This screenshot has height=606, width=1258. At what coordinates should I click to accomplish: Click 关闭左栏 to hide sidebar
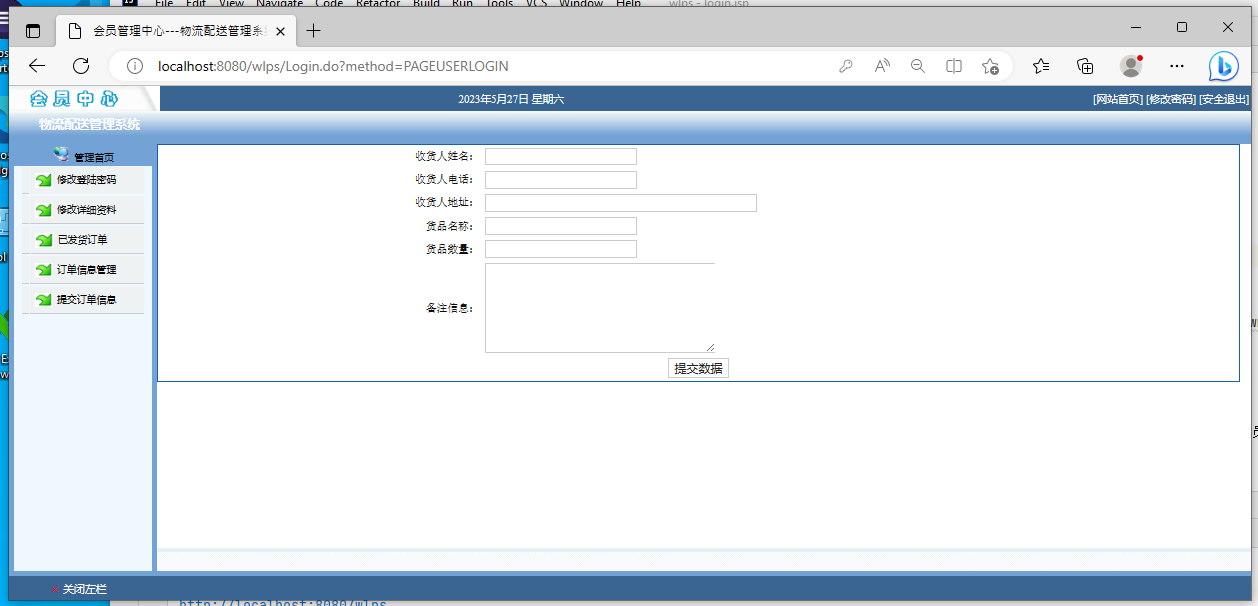pos(84,590)
